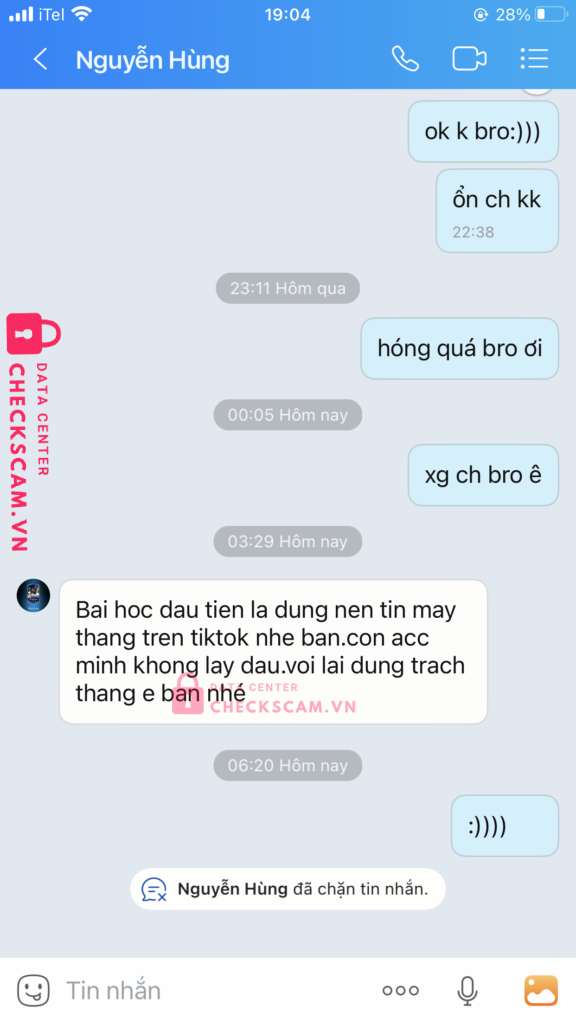Start a video call from the header
The width and height of the screenshot is (576, 1024).
[469, 59]
